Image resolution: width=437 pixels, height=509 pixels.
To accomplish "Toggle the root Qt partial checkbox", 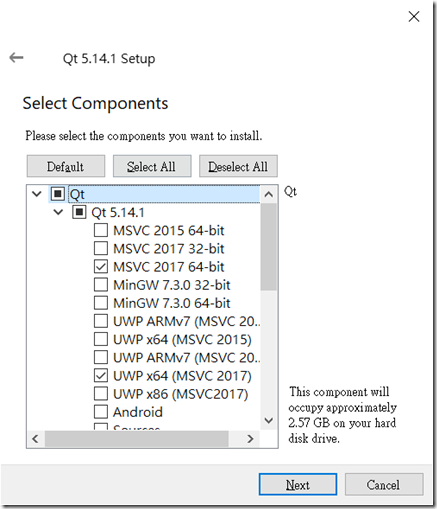I will (57, 194).
